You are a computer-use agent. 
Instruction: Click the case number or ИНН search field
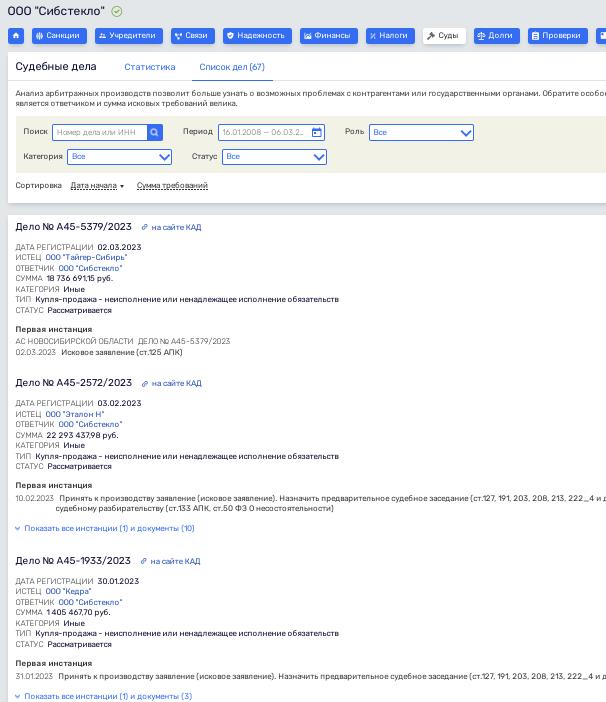pos(99,132)
